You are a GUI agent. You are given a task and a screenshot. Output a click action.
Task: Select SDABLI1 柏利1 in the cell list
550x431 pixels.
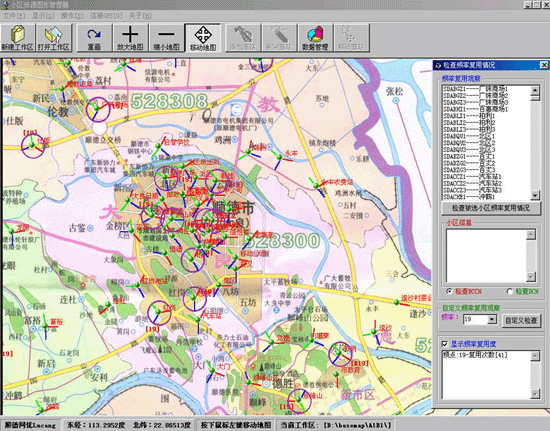click(469, 116)
